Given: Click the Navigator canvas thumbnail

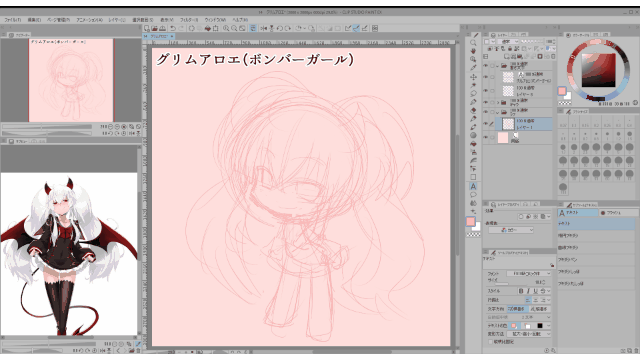Looking at the screenshot, I should point(71,80).
